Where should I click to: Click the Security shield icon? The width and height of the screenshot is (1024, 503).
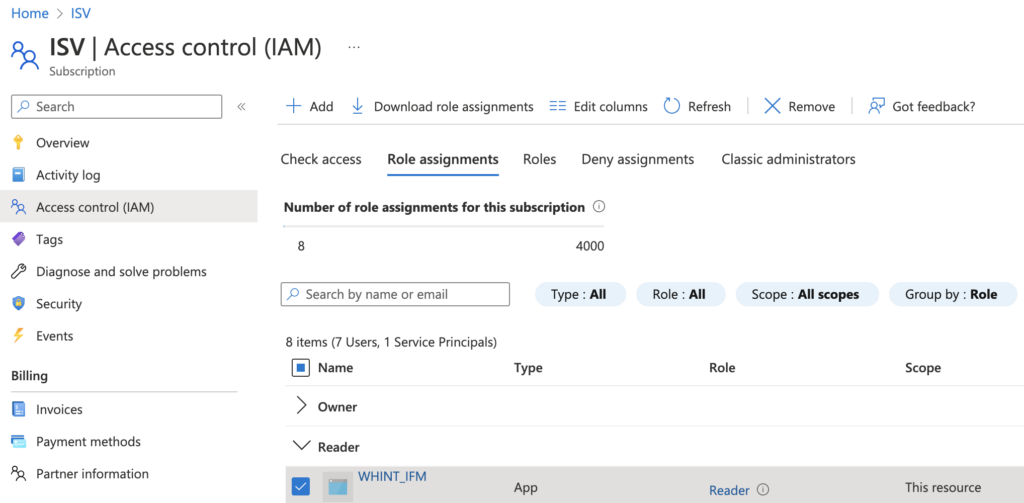click(x=19, y=304)
